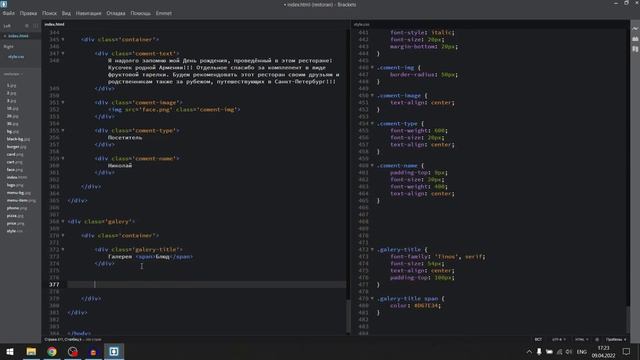Open the Emmet menu
640x360 pixels.
click(164, 13)
